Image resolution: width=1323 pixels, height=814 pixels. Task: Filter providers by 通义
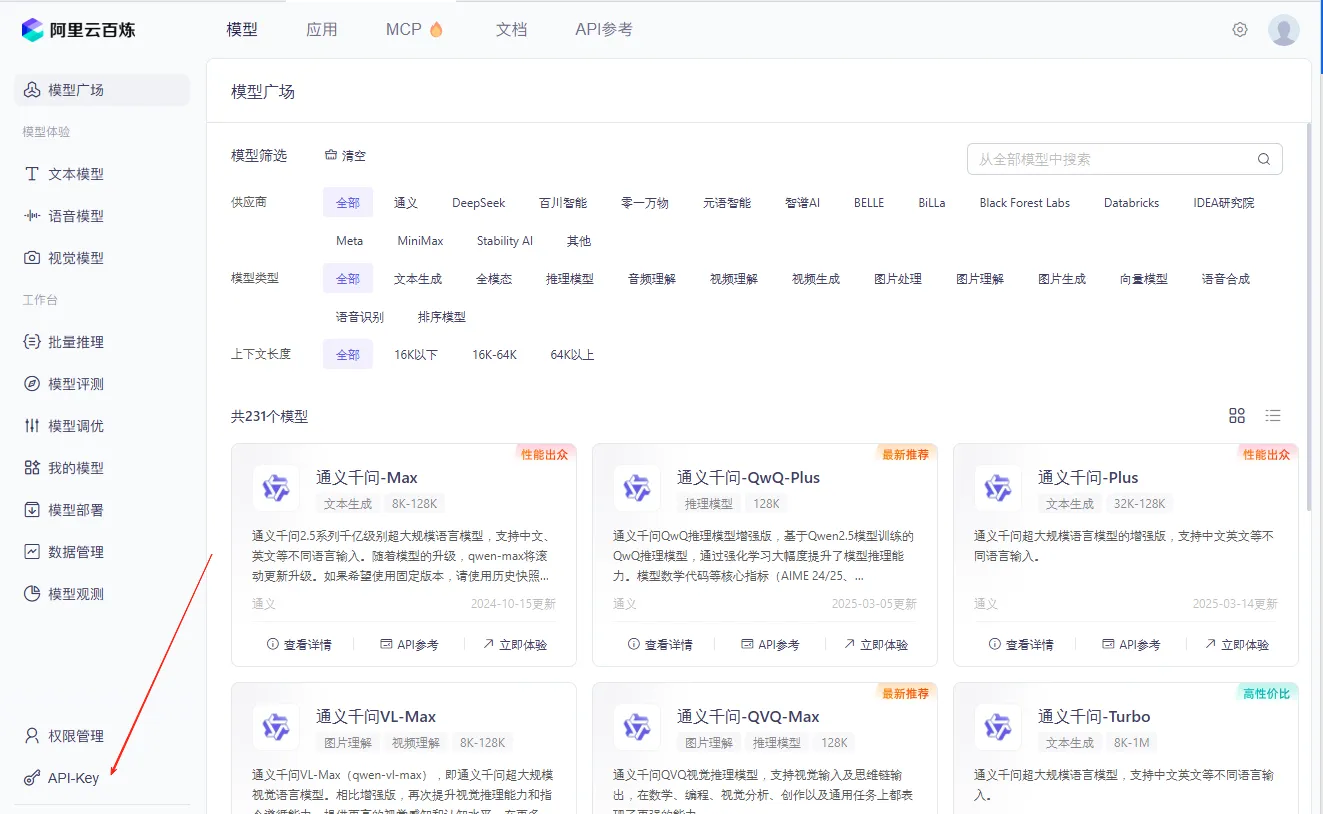click(406, 203)
